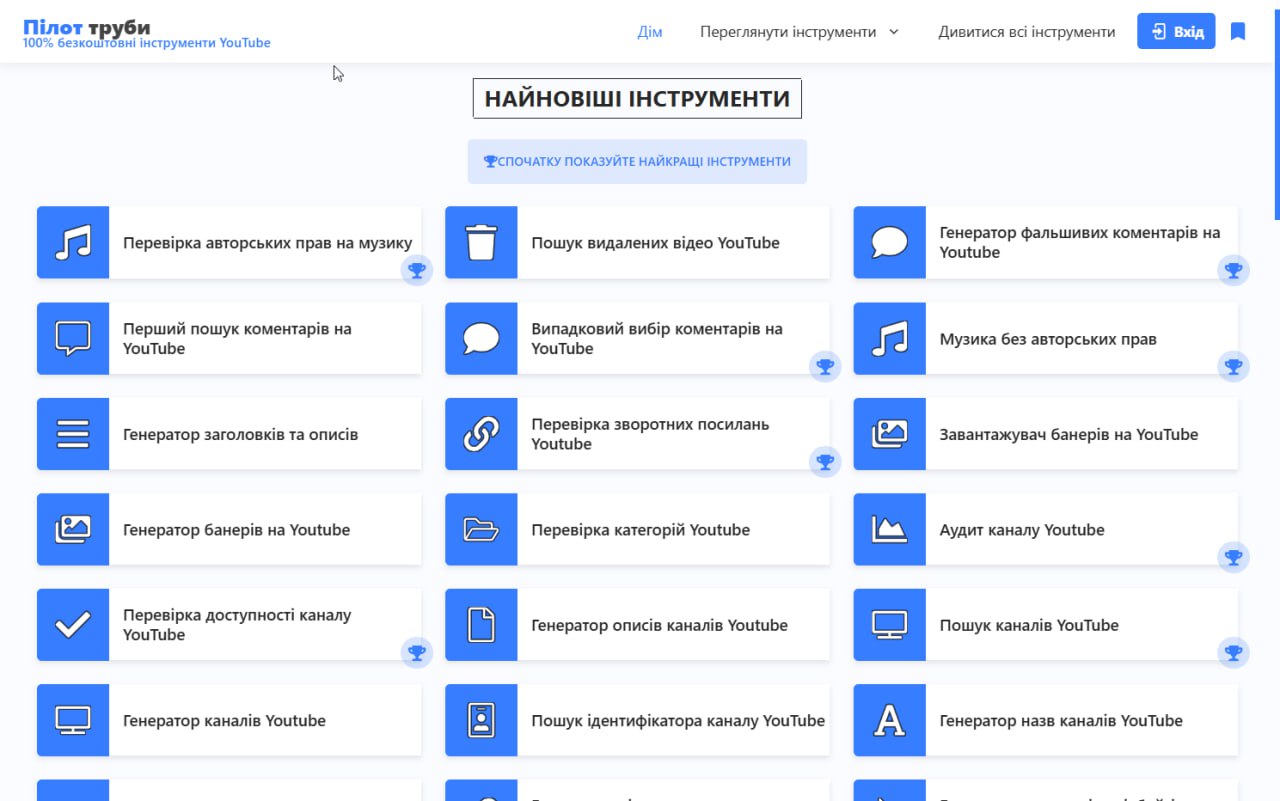Open Дивитися всі інструменти in the navbar
Image resolution: width=1280 pixels, height=801 pixels.
1027,32
